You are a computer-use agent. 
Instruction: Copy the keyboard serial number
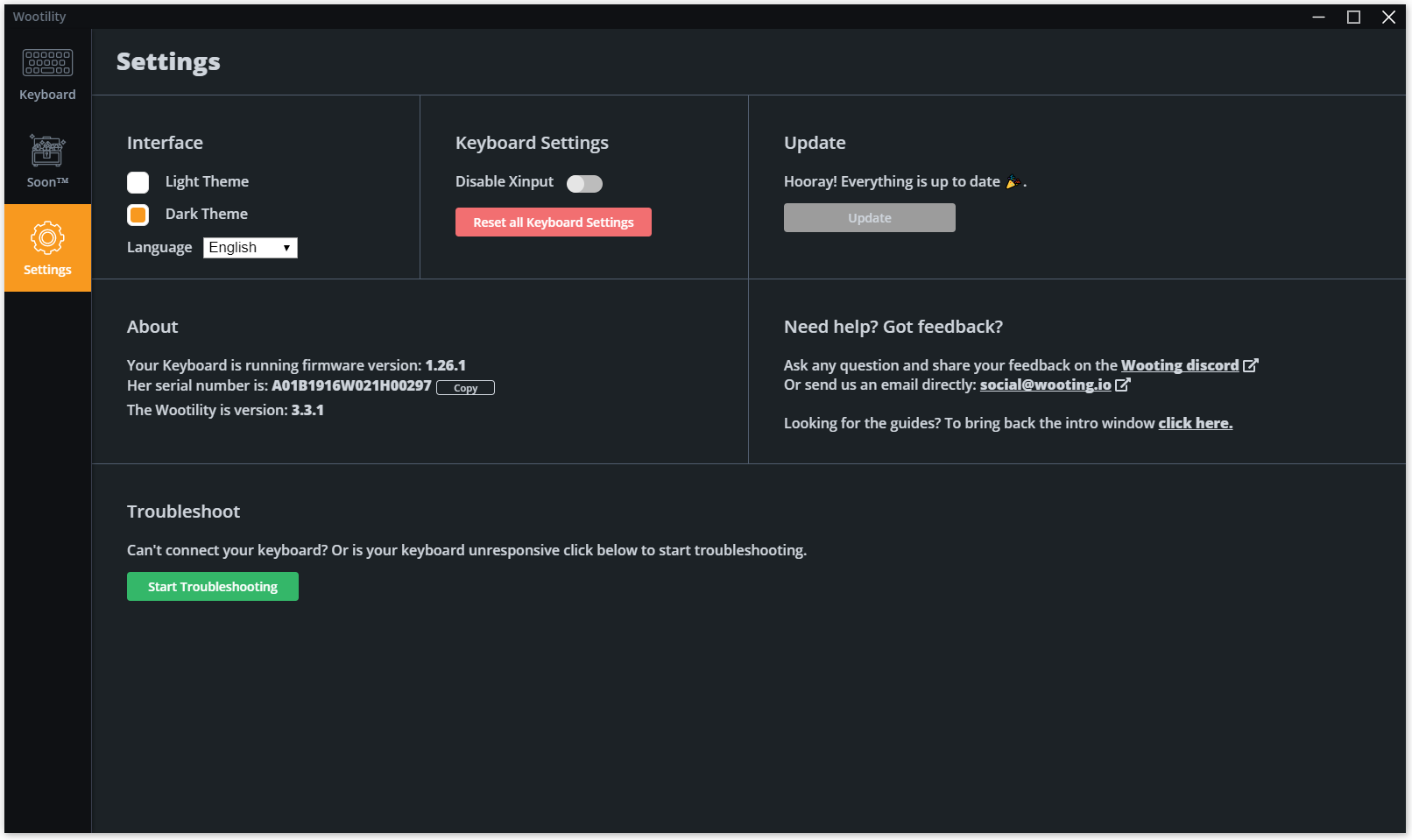pos(466,388)
